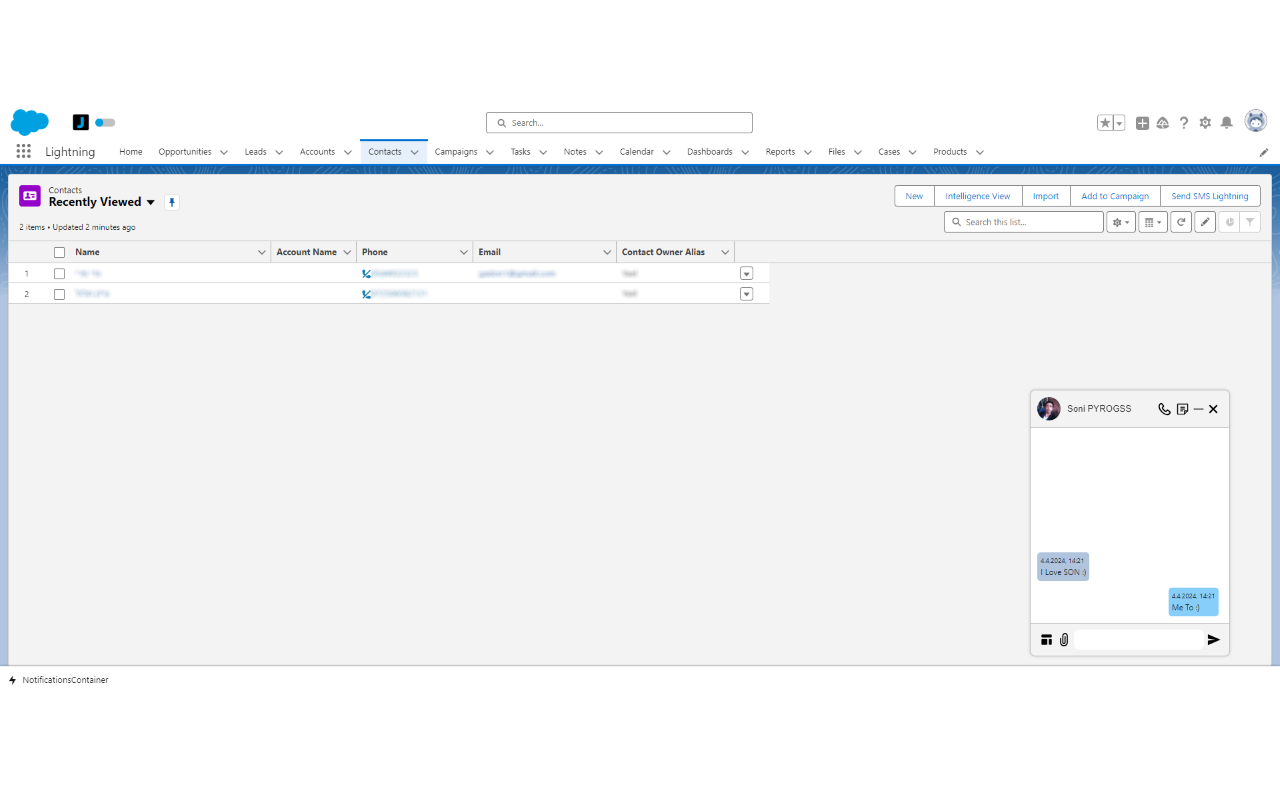
Task: Open the App Launcher grid icon
Action: (23, 152)
